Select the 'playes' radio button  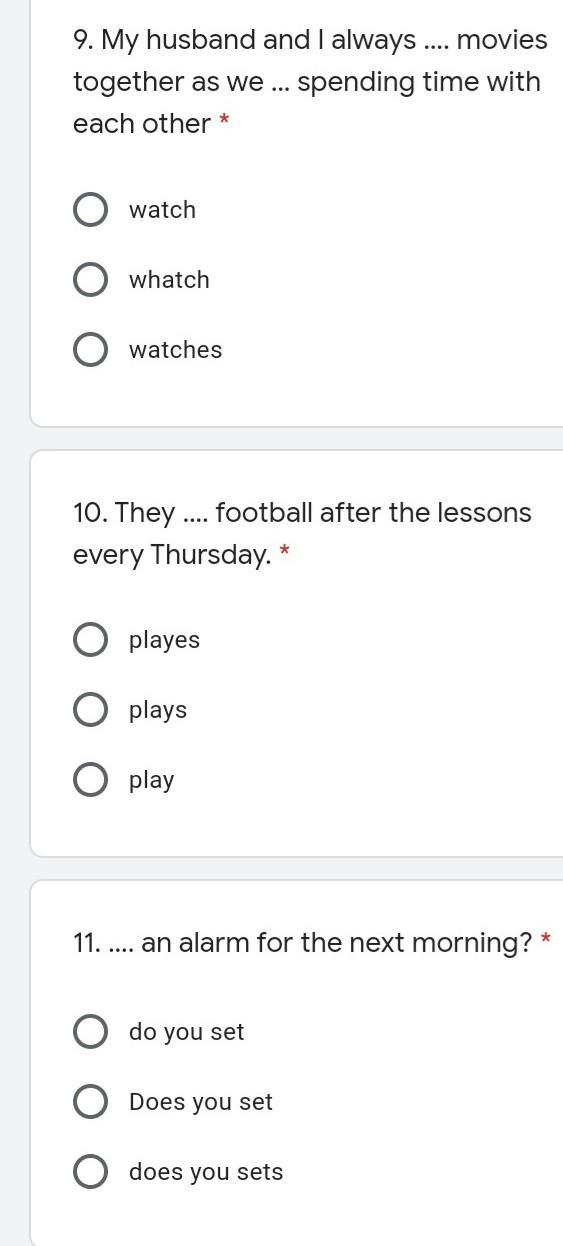click(90, 640)
